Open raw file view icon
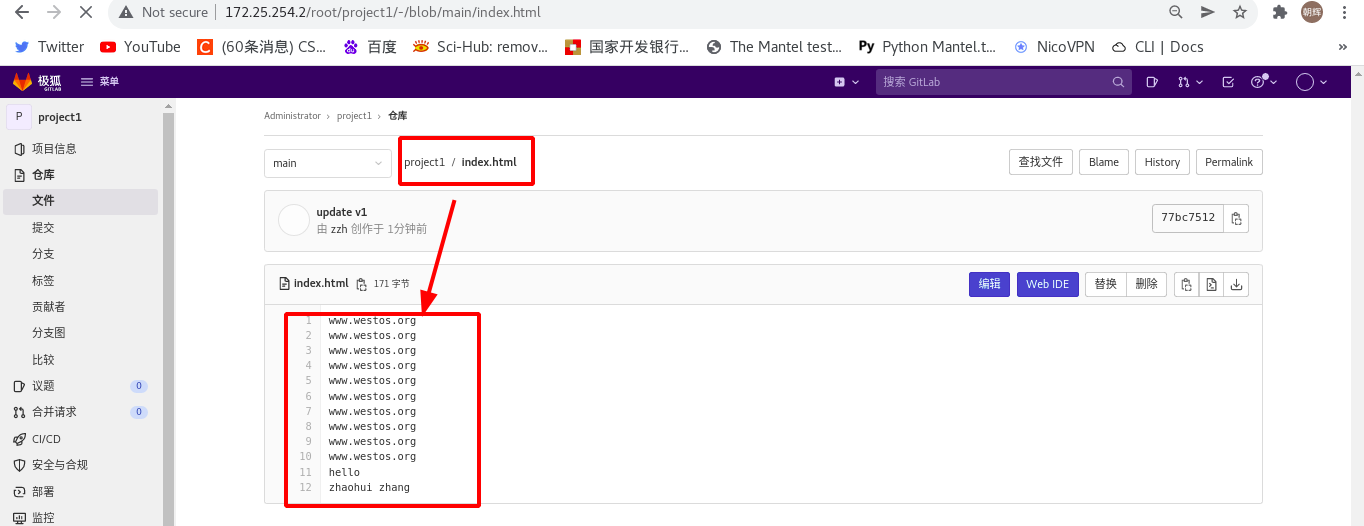 click(1211, 284)
